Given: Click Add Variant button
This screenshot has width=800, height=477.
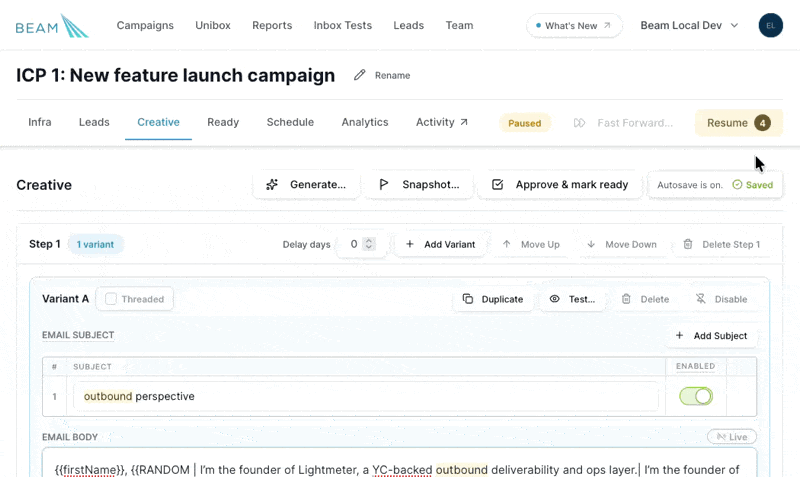Looking at the screenshot, I should pyautogui.click(x=442, y=244).
